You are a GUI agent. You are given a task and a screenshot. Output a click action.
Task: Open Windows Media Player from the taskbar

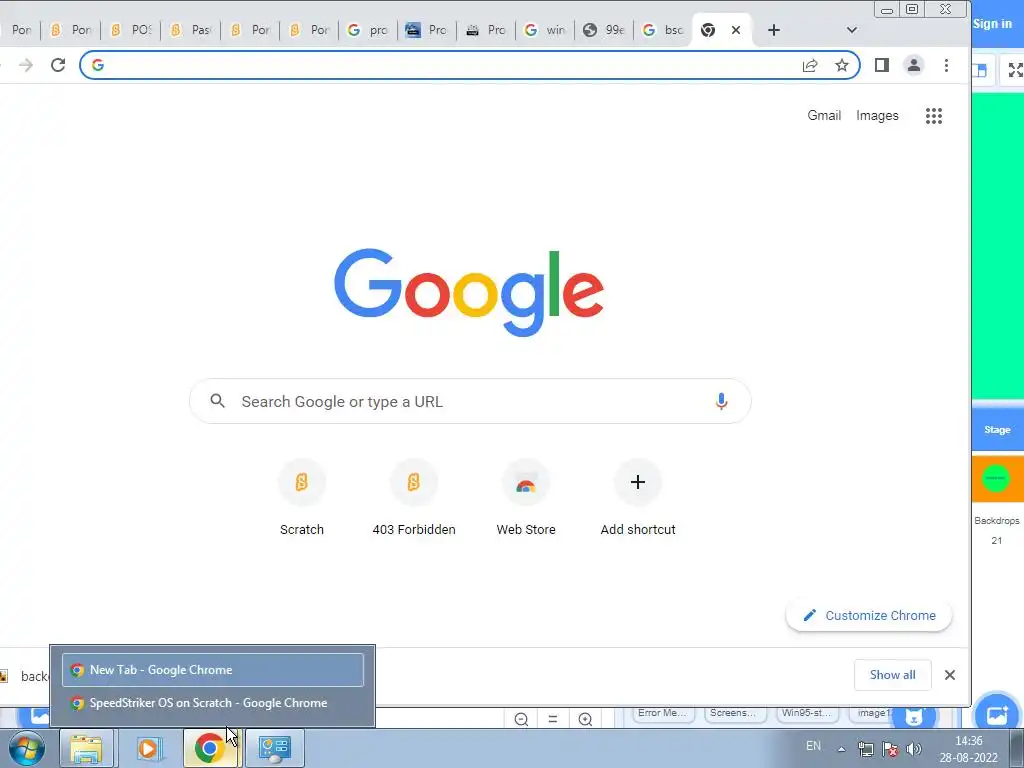[149, 748]
